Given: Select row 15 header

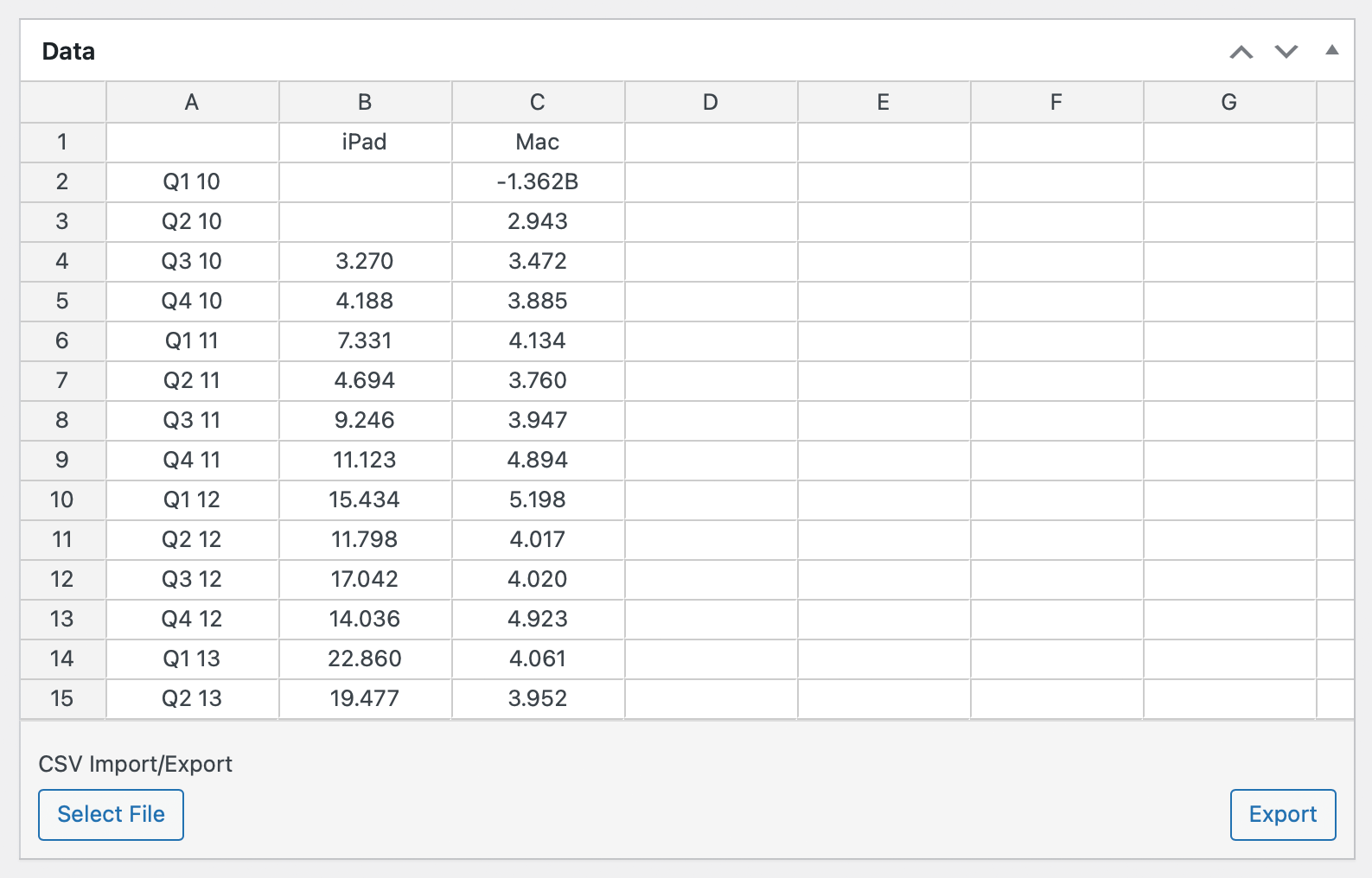Looking at the screenshot, I should (62, 698).
